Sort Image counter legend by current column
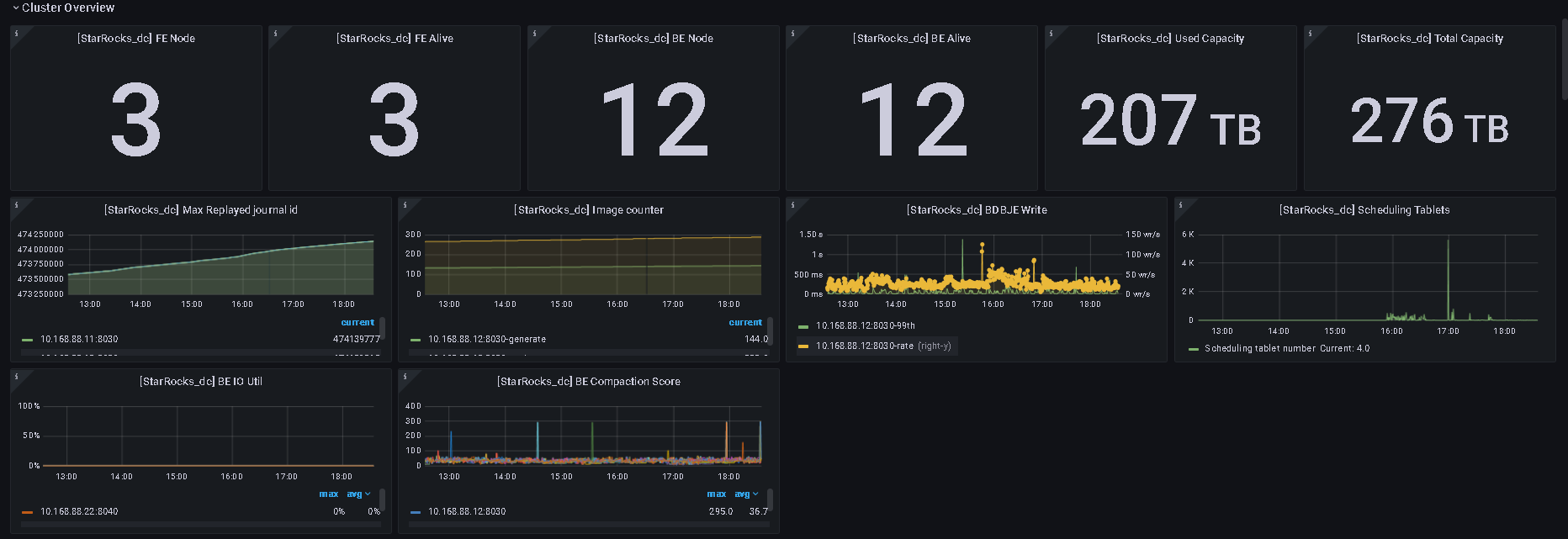The width and height of the screenshot is (1568, 539). [745, 323]
